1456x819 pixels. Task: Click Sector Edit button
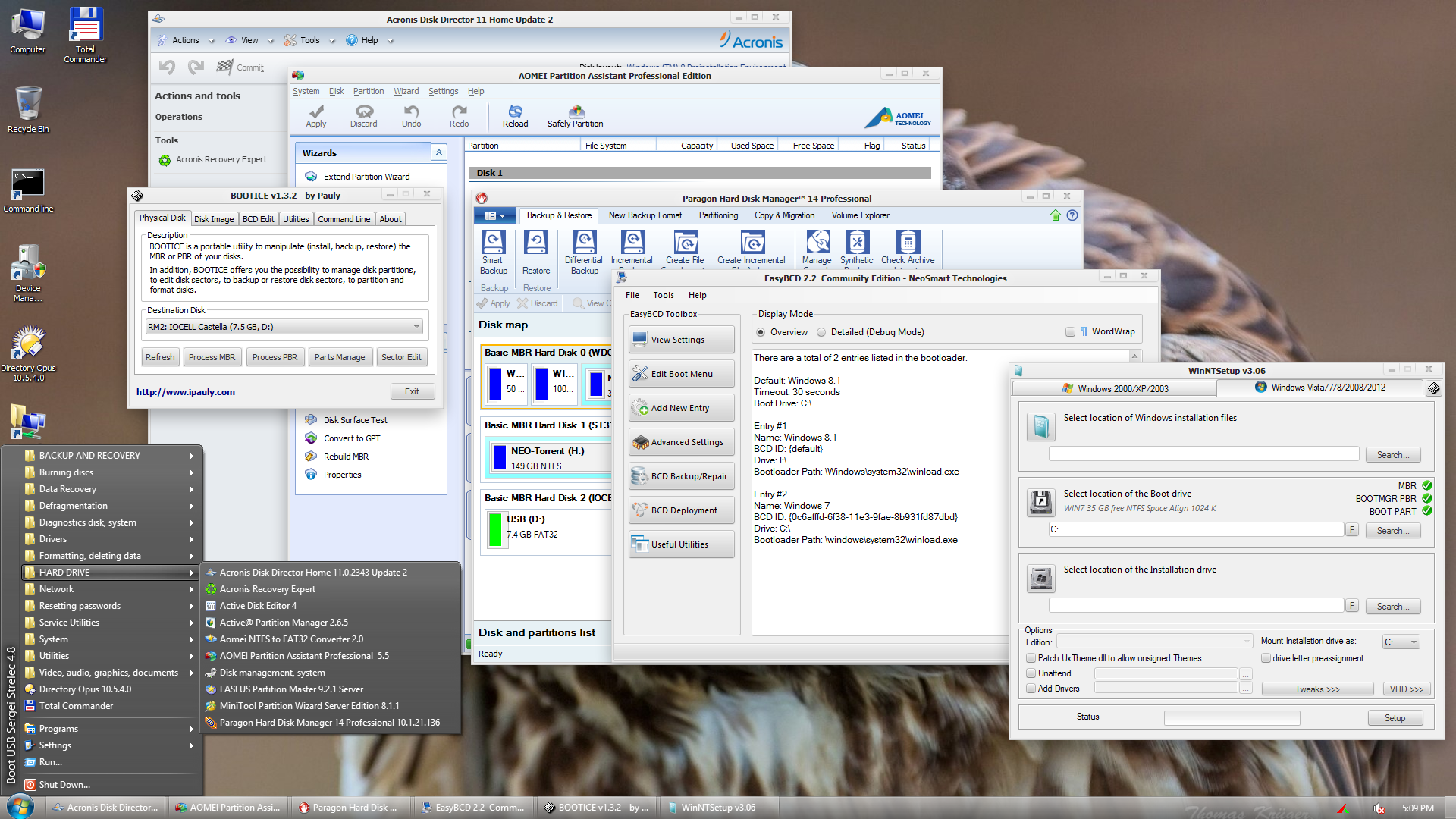click(401, 357)
